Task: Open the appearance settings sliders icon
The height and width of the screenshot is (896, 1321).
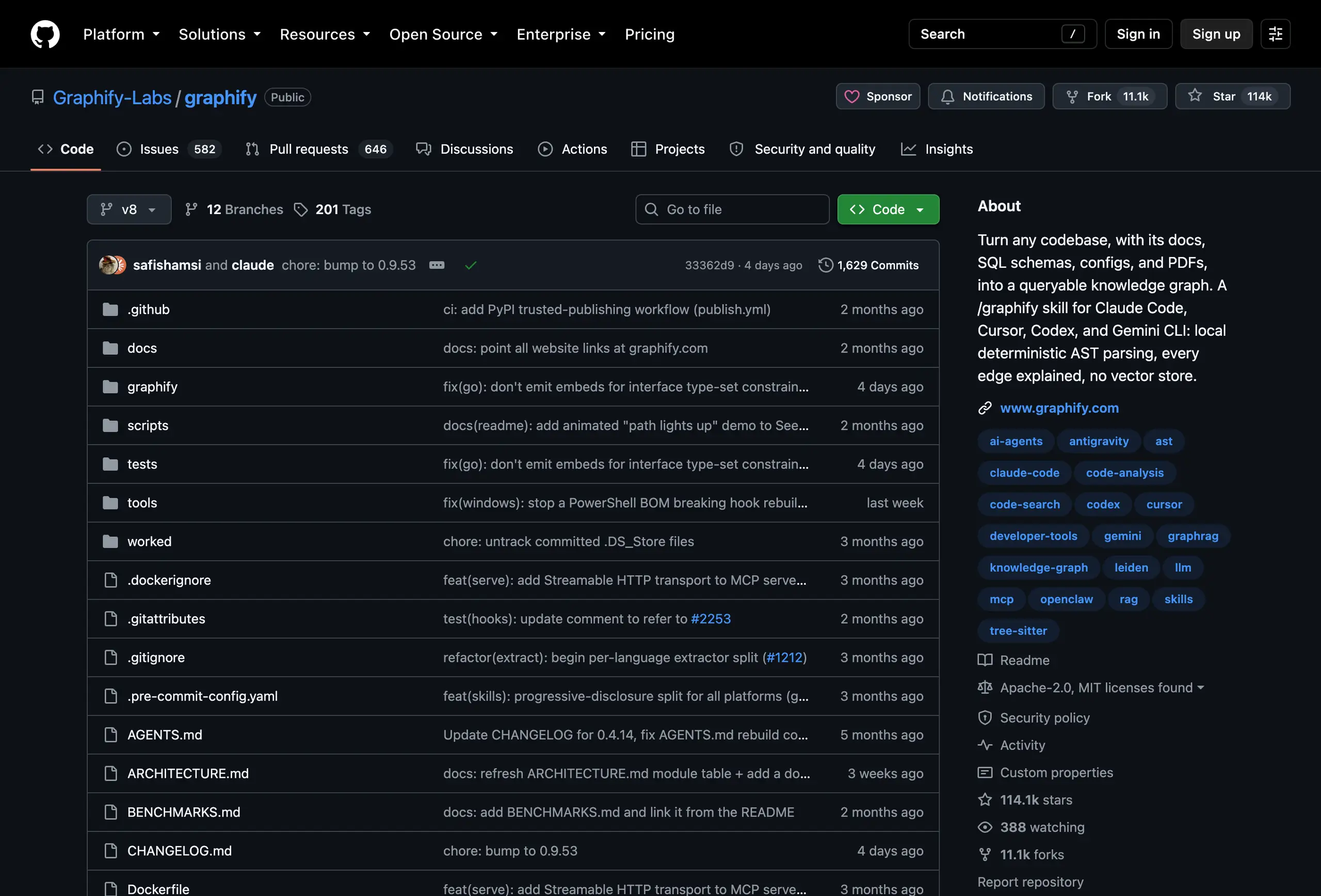Action: pos(1275,34)
